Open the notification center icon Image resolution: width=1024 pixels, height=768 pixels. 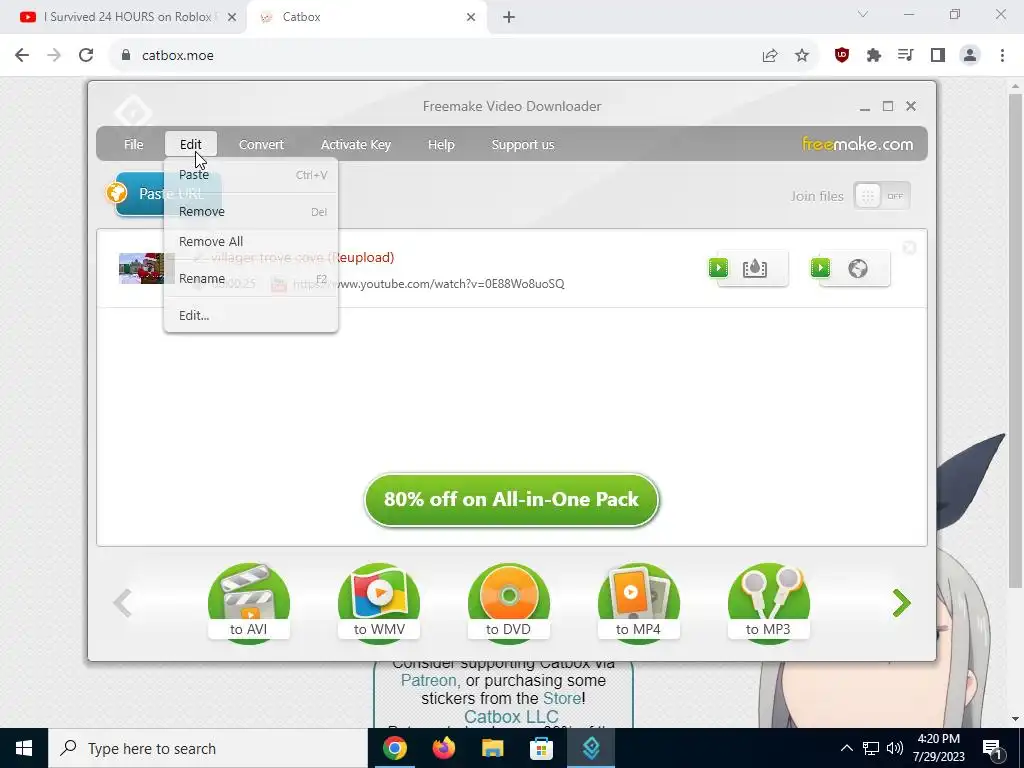(992, 748)
